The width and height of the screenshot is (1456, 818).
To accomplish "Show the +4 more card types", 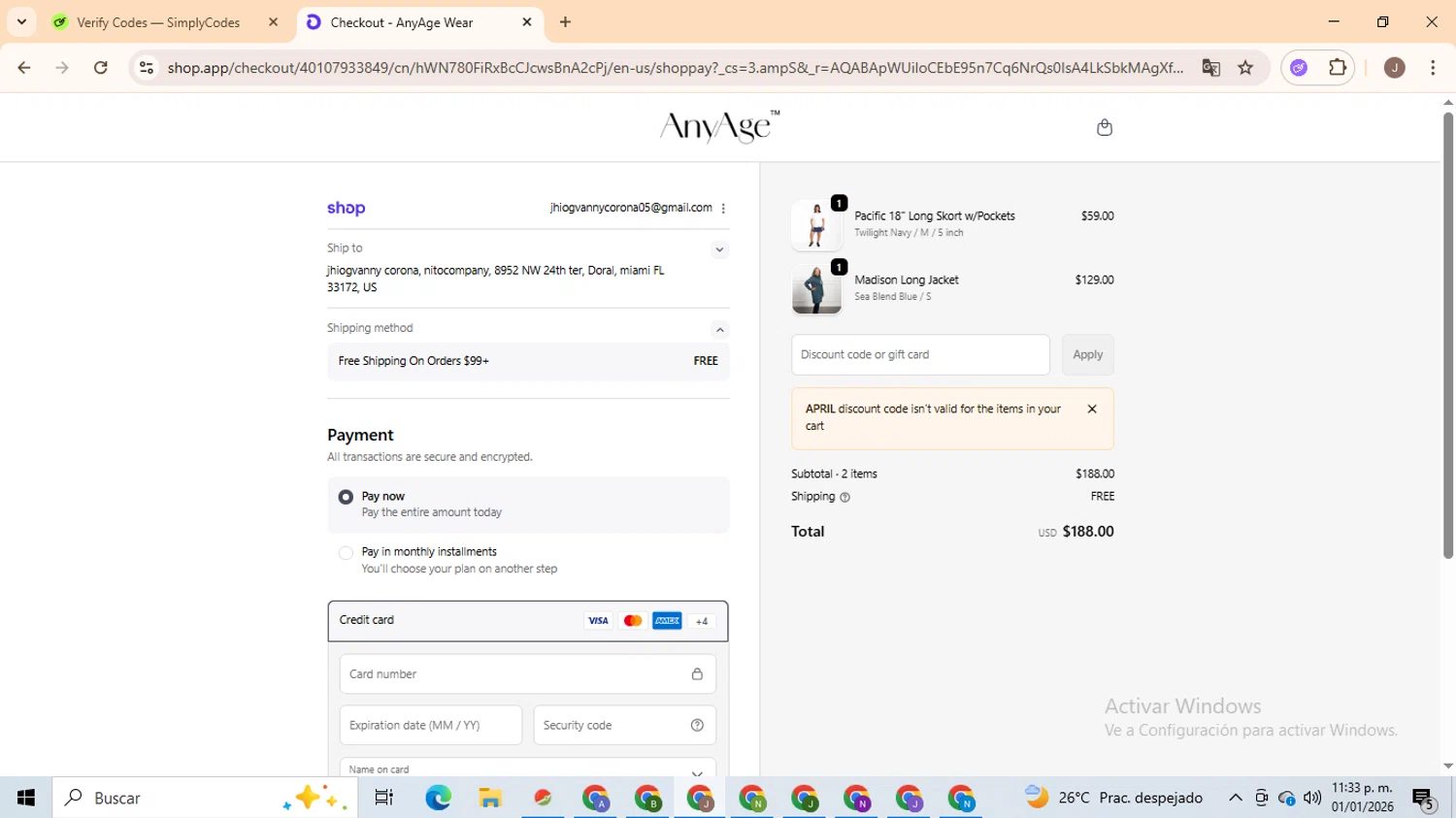I will tap(702, 621).
